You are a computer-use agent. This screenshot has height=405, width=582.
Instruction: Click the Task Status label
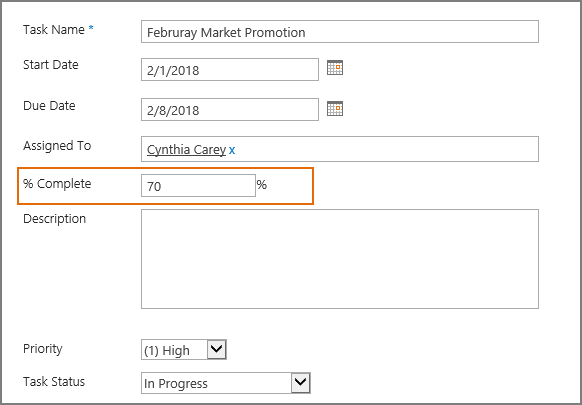coord(54,382)
